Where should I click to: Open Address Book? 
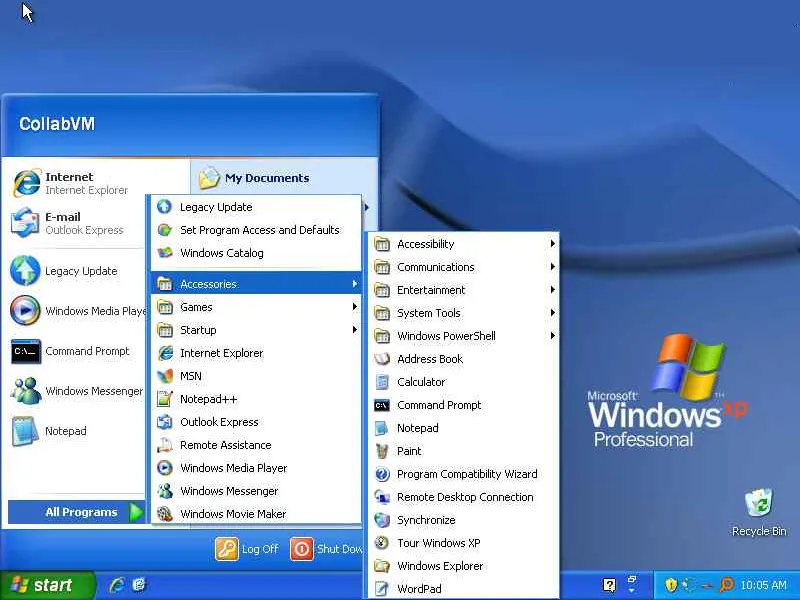pyautogui.click(x=463, y=359)
